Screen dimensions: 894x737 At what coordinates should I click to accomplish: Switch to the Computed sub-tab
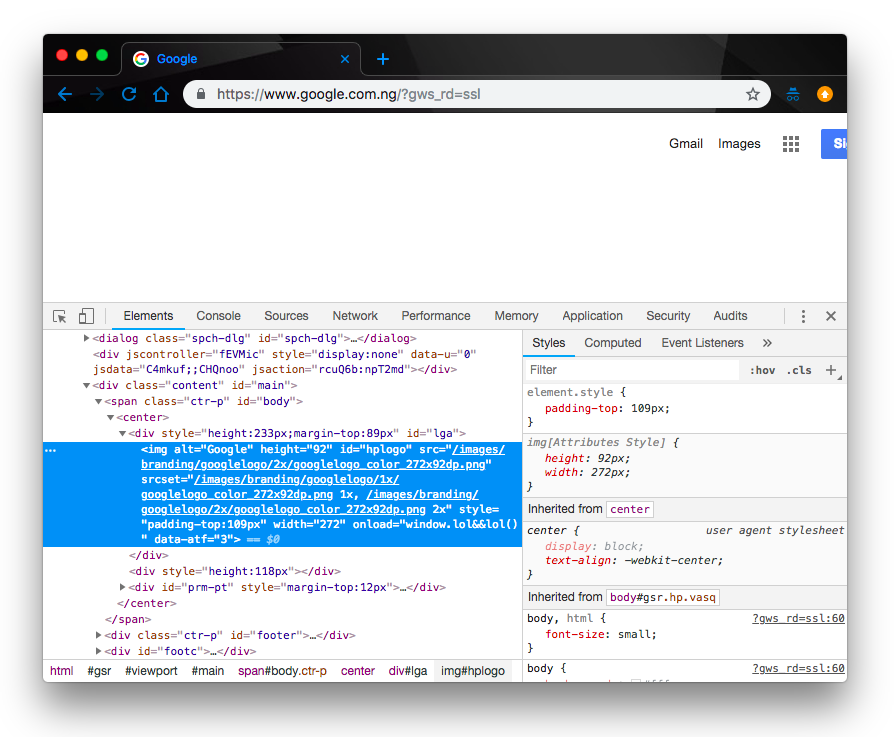613,343
